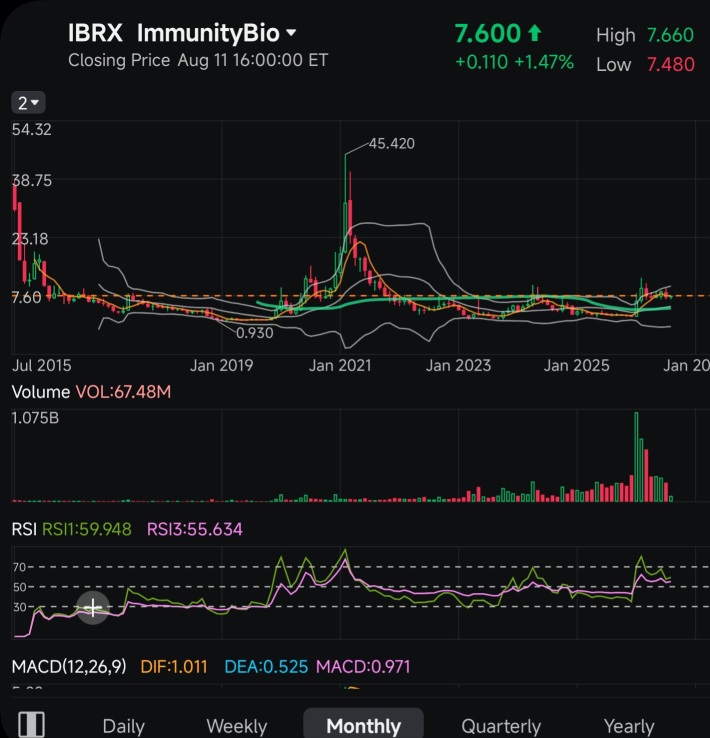This screenshot has height=738, width=710.
Task: Click the 45.420 peak price label
Action: [391, 144]
